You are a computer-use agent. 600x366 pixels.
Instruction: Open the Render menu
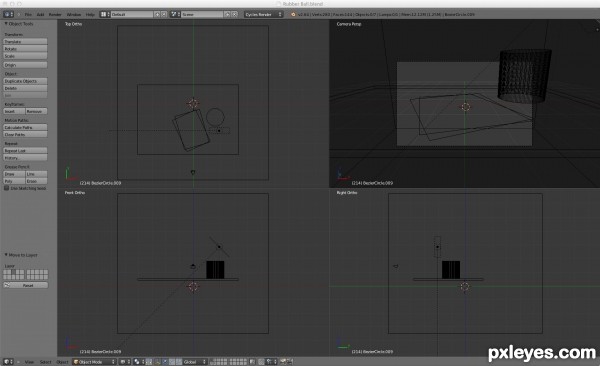pyautogui.click(x=55, y=15)
